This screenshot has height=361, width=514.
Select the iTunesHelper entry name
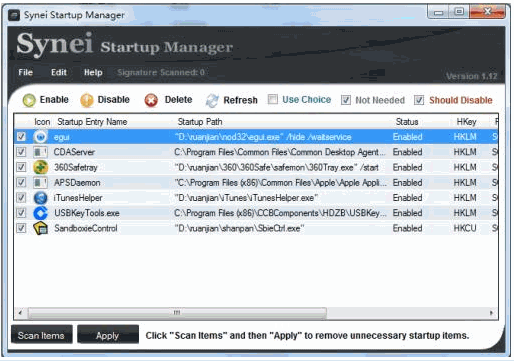click(78, 198)
